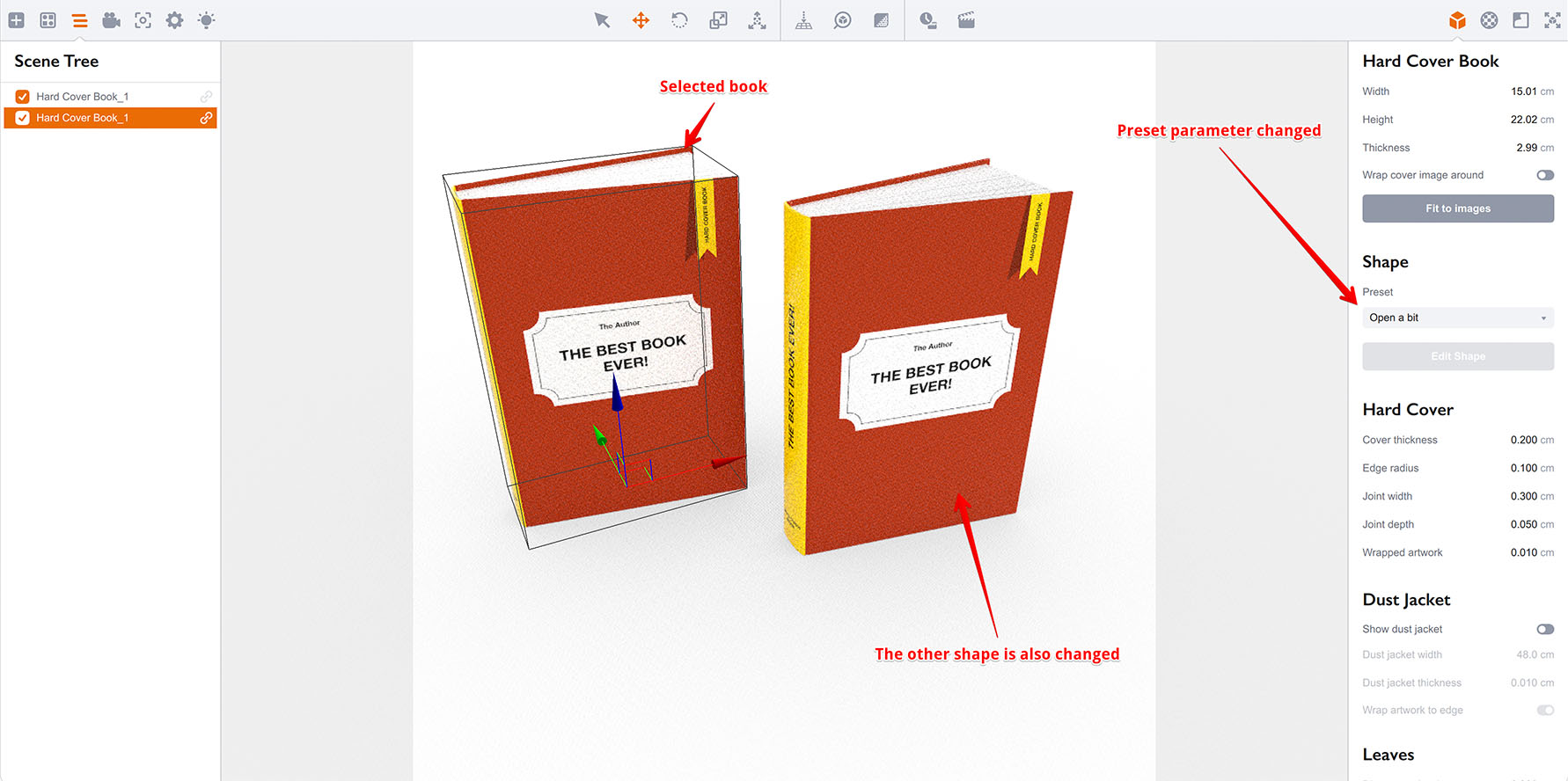The width and height of the screenshot is (1568, 781).
Task: Toggle Wrap cover image around switch
Action: coord(1544,175)
